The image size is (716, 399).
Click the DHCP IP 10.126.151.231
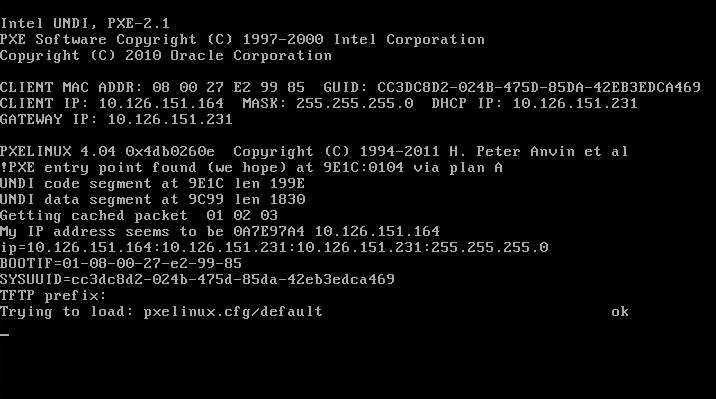pyautogui.click(x=575, y=103)
